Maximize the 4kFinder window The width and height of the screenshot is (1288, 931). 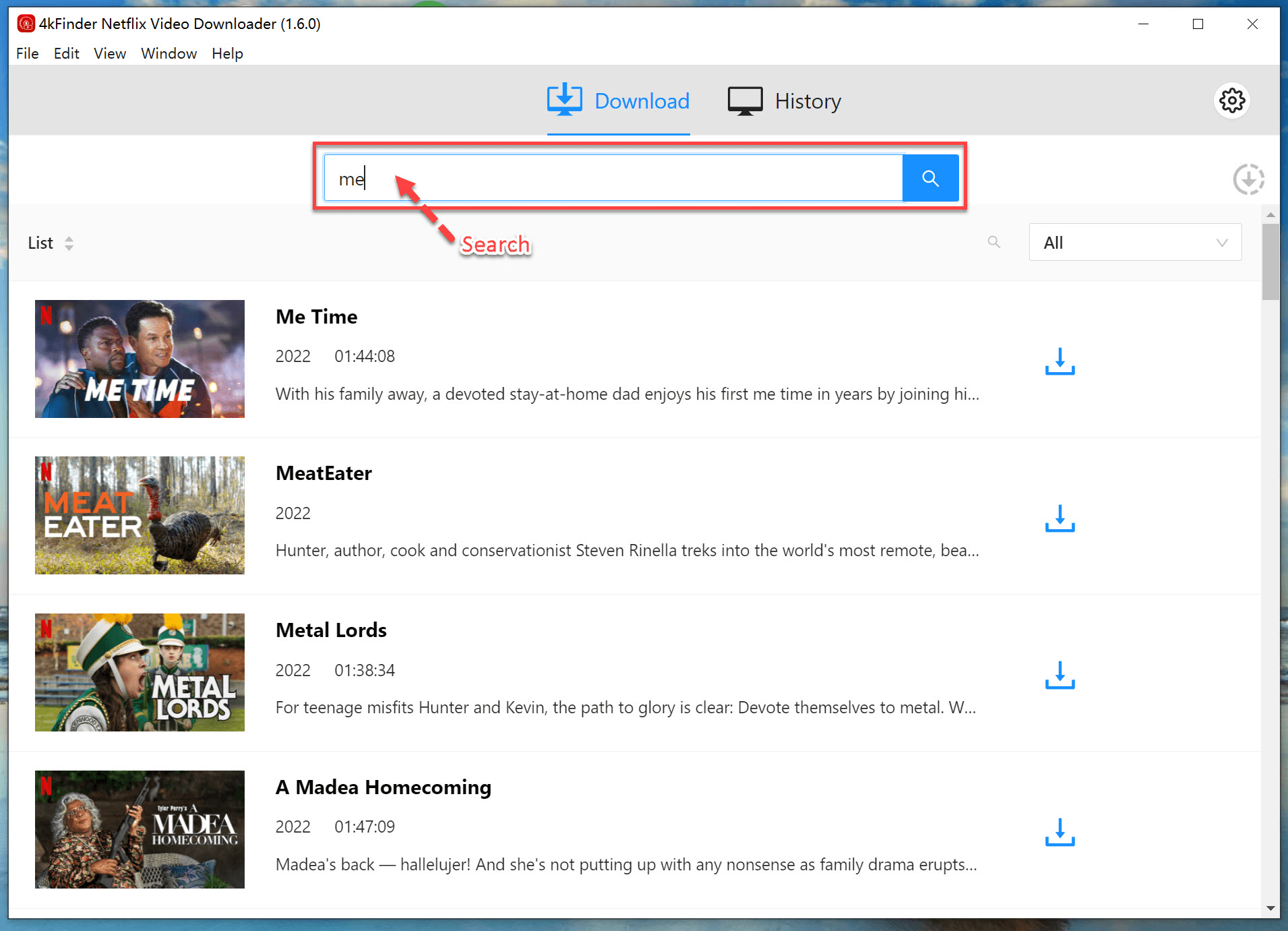(x=1198, y=24)
